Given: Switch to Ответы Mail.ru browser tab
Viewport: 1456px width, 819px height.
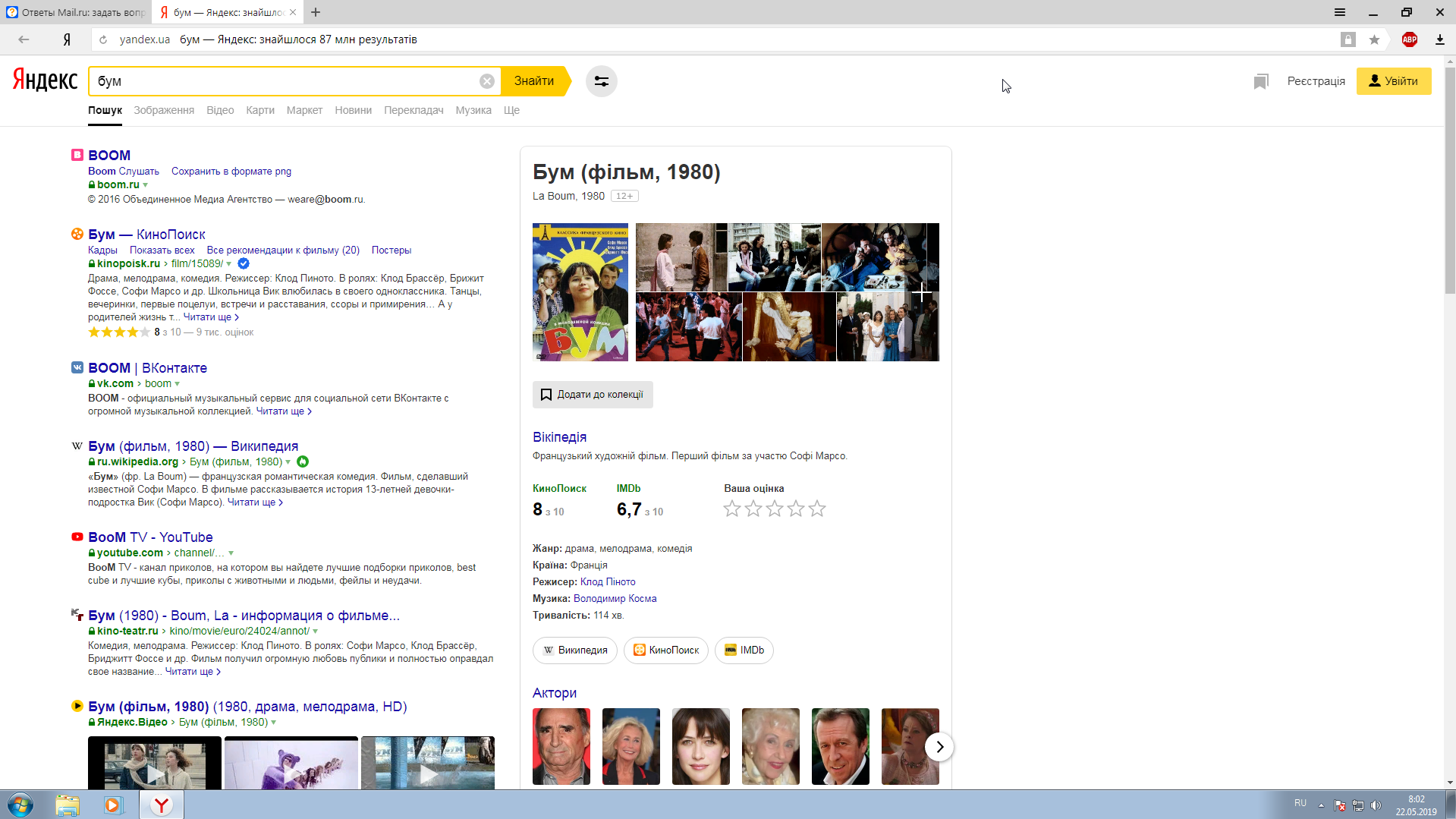Looking at the screenshot, I should [x=75, y=12].
